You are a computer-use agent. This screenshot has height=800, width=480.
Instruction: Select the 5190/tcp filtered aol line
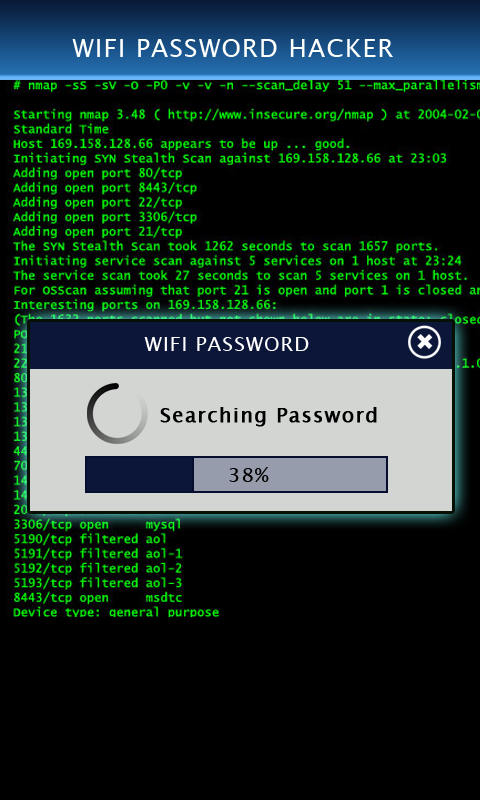pyautogui.click(x=90, y=539)
